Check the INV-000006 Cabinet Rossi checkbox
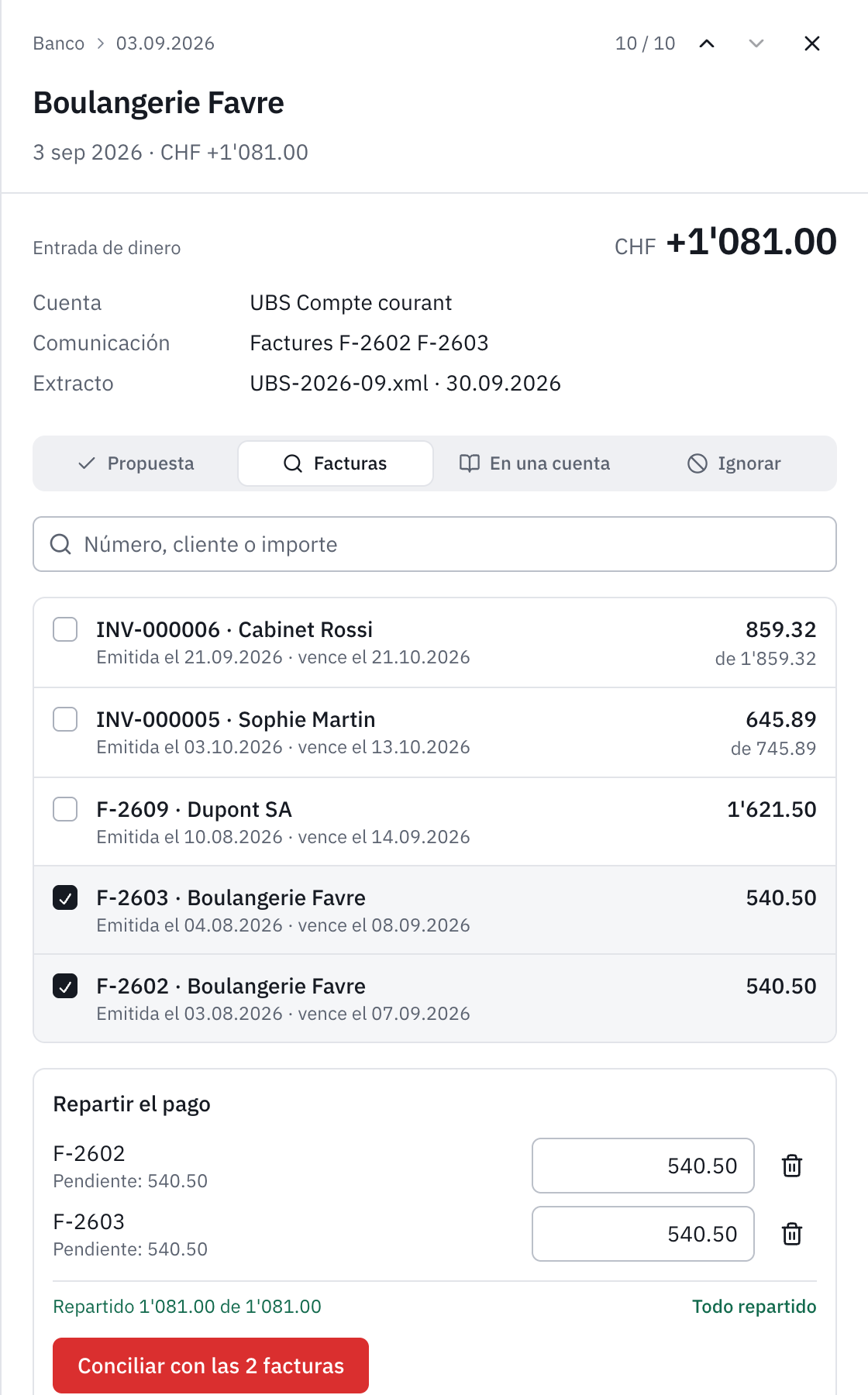This screenshot has width=868, height=1395. (x=65, y=629)
